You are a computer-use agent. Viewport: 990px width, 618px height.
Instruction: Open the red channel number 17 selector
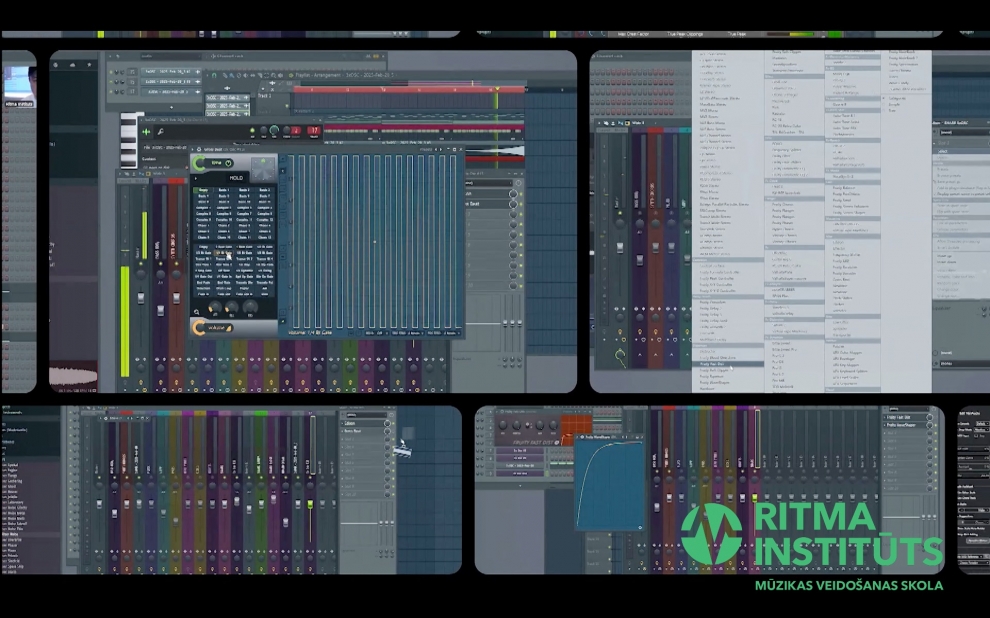[x=314, y=131]
